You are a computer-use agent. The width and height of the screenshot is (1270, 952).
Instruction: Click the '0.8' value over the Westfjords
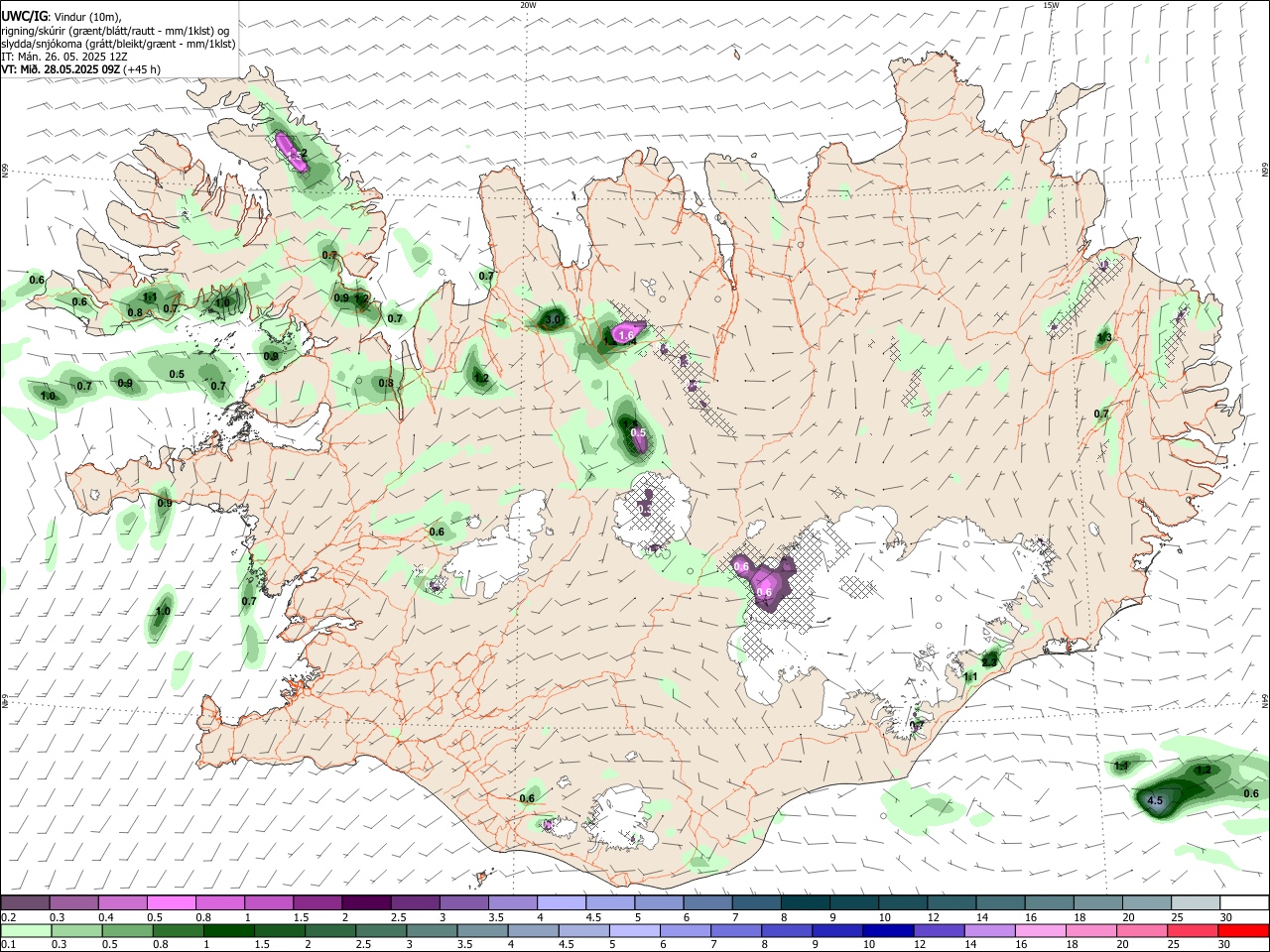135,312
